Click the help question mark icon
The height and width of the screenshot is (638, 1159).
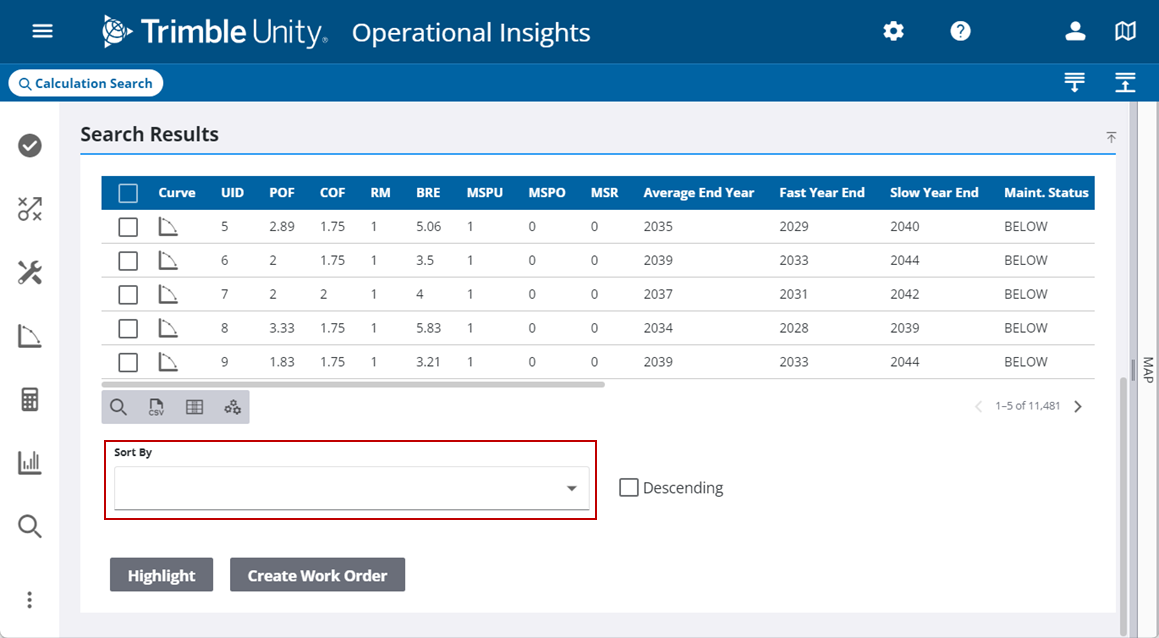tap(960, 31)
